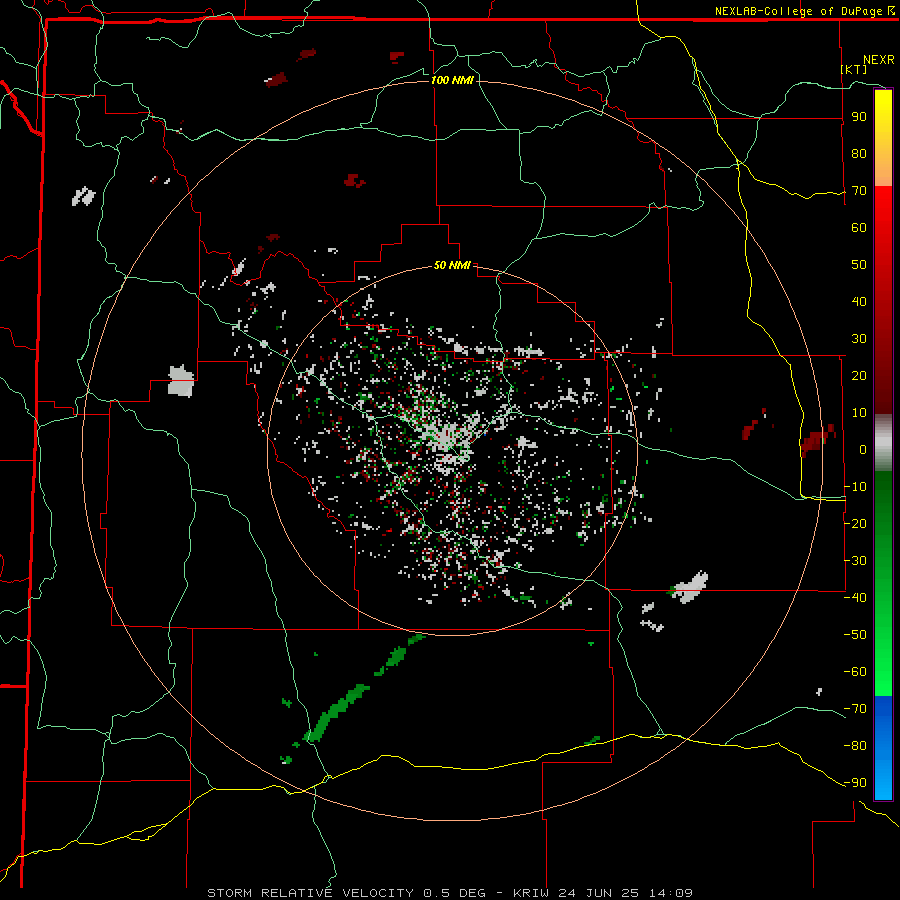Click the gray zero-velocity segment of color bar

883,442
